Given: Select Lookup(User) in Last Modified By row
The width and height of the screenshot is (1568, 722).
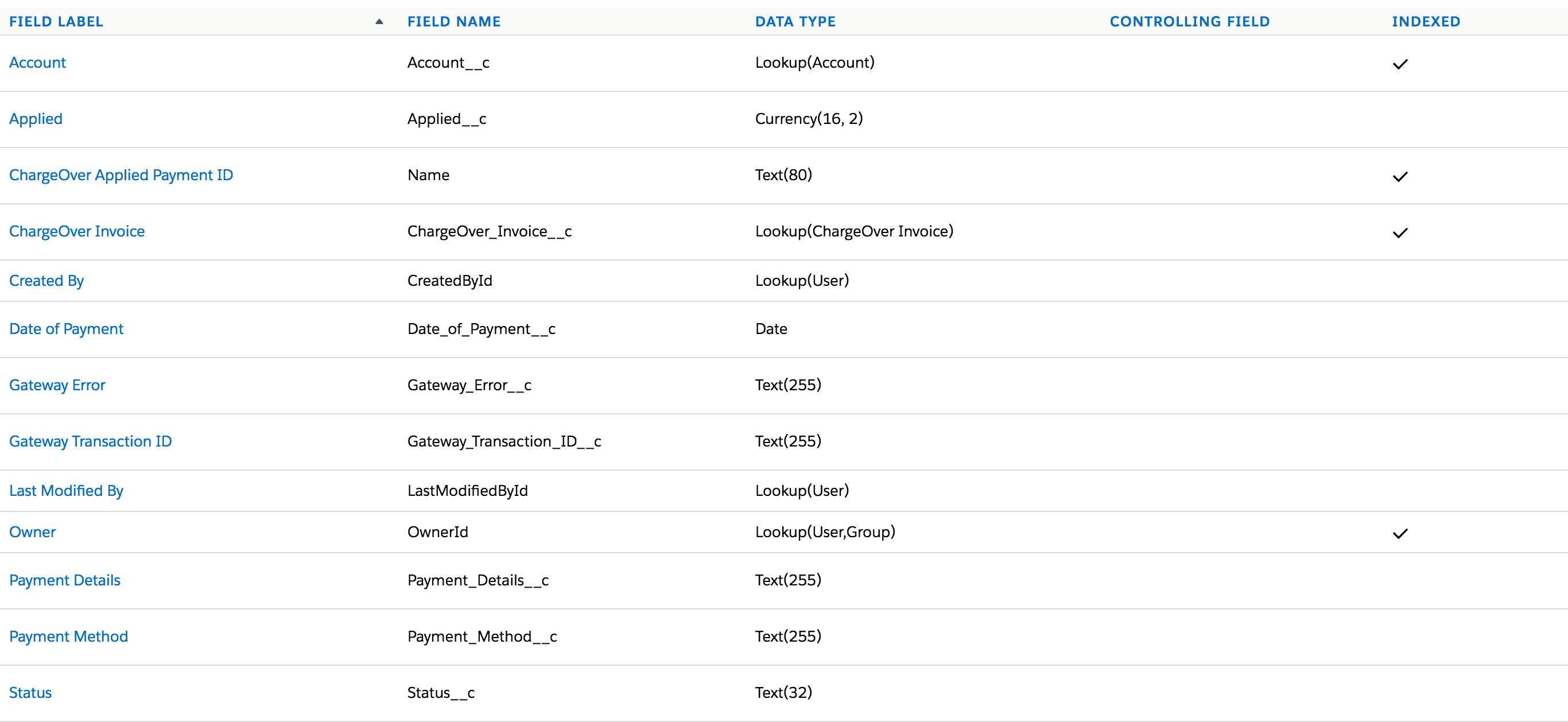Looking at the screenshot, I should (802, 491).
